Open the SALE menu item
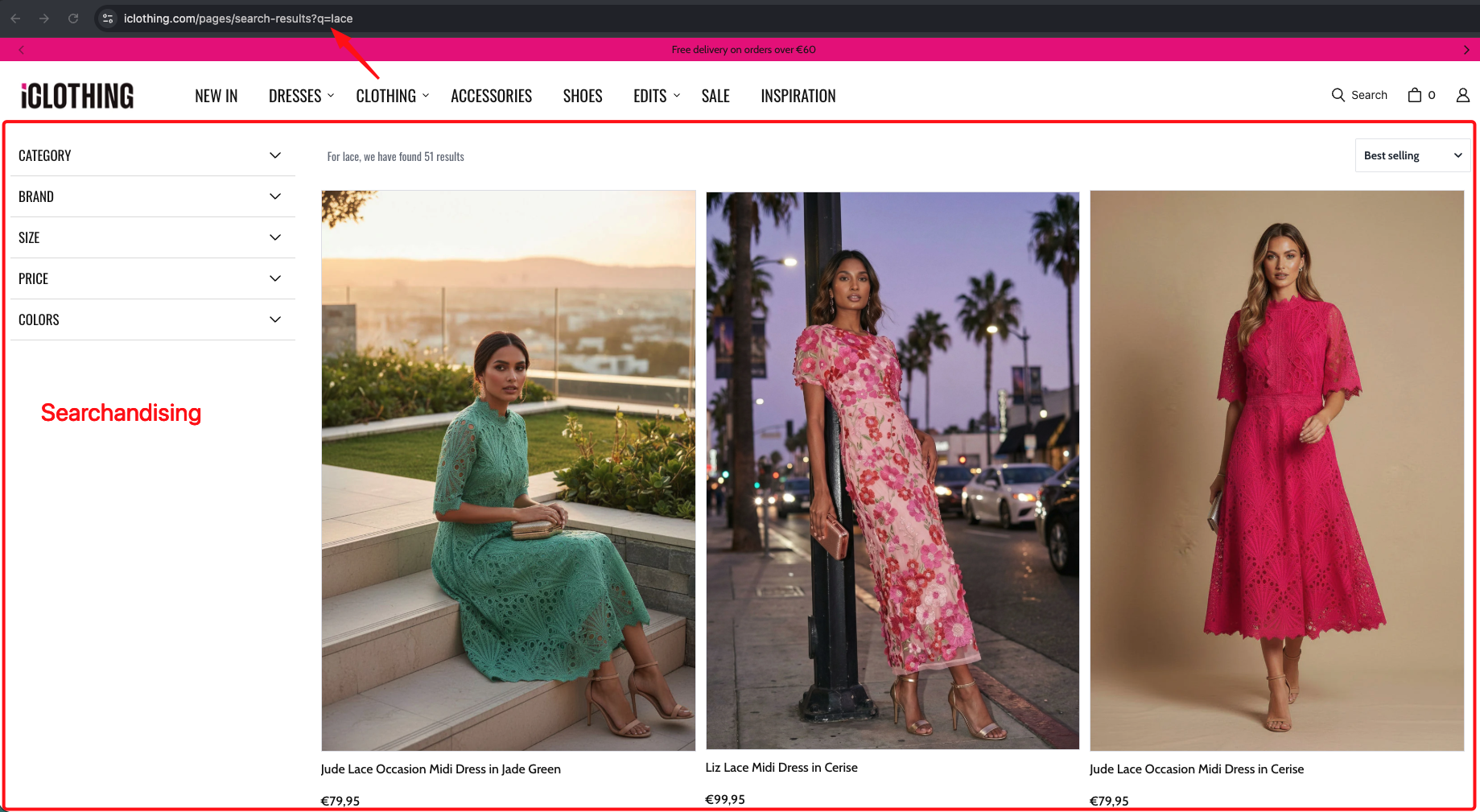 715,95
